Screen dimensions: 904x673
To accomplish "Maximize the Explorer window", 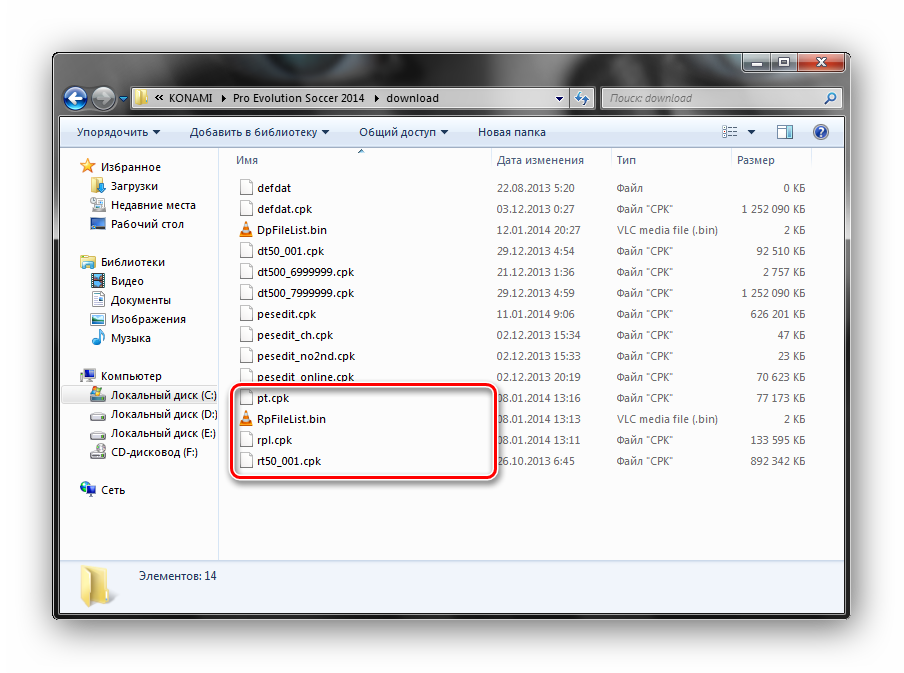I will point(784,62).
